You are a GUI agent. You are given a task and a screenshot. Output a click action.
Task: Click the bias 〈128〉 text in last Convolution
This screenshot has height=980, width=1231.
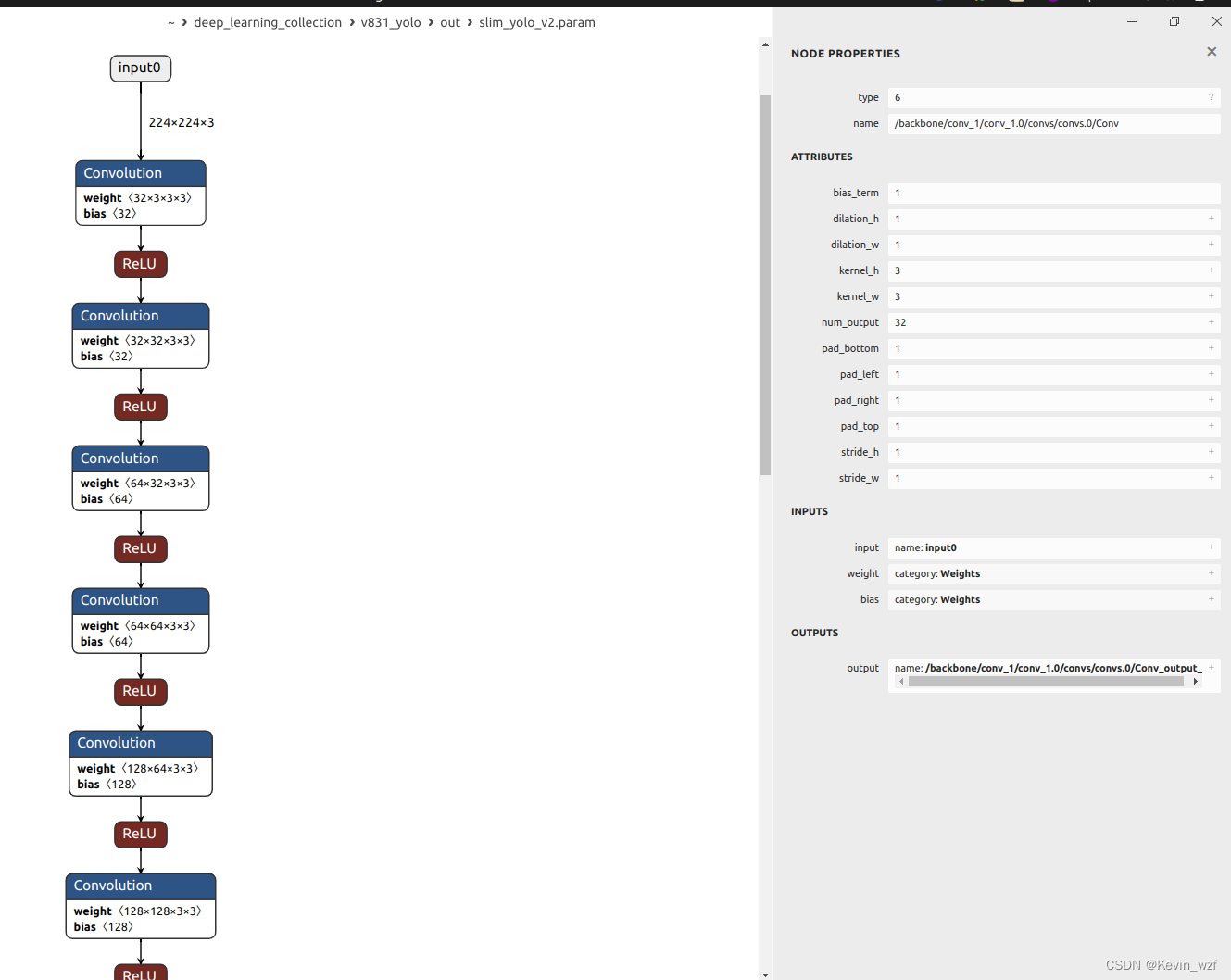(104, 927)
